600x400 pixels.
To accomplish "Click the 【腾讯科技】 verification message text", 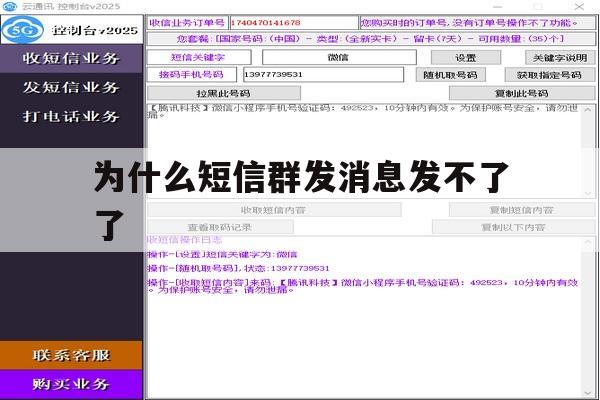I will click(x=363, y=111).
